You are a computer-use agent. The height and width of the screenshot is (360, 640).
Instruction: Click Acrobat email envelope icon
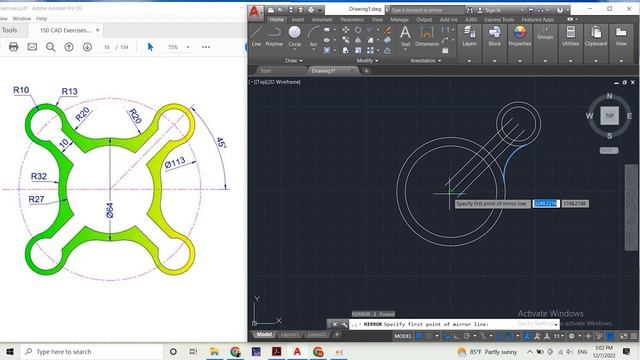(32, 47)
